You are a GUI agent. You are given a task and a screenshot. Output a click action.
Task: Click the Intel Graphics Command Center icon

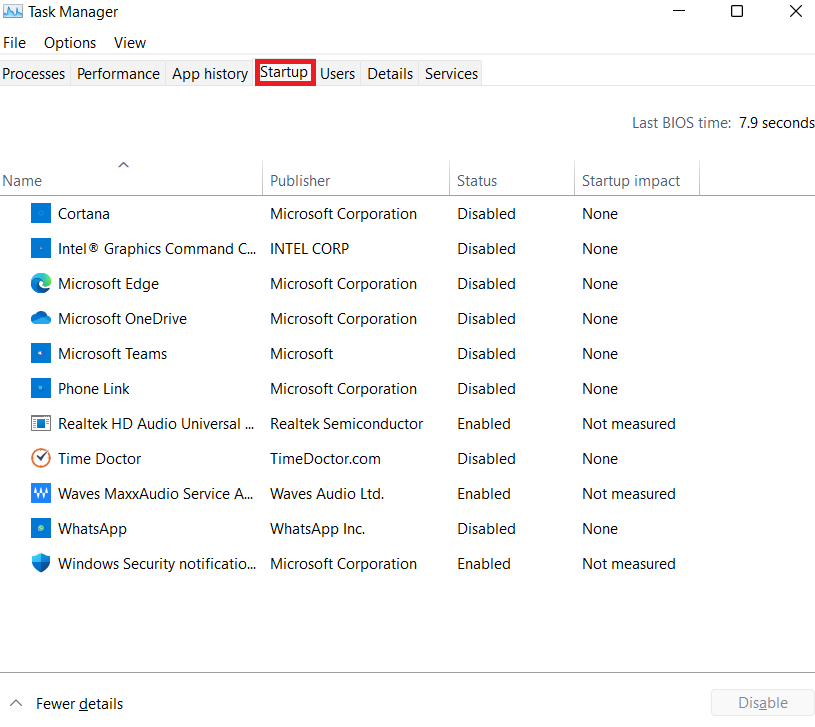click(x=41, y=248)
